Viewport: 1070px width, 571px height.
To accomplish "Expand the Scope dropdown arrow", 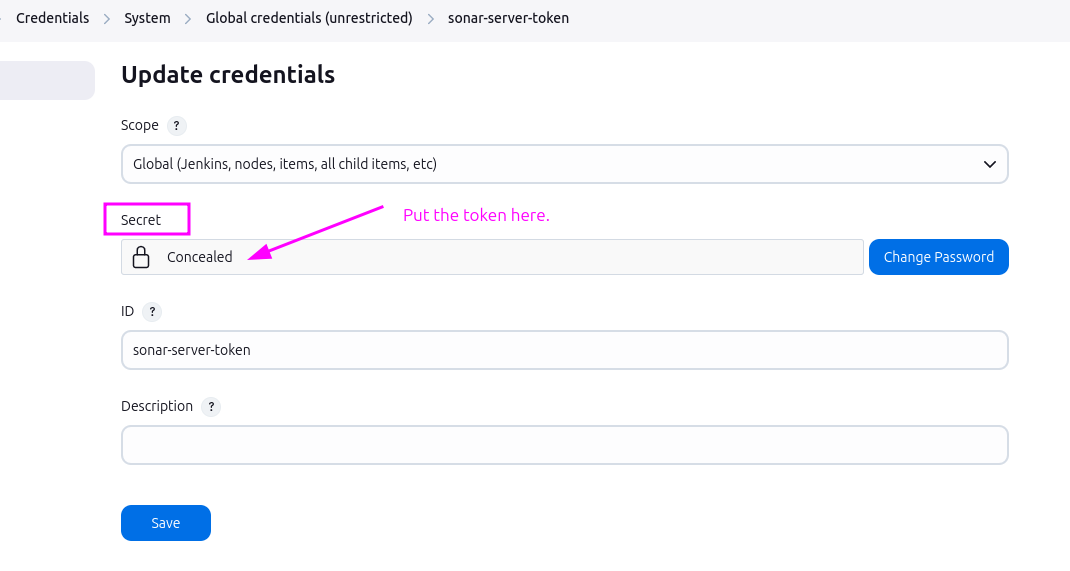I will (x=989, y=164).
